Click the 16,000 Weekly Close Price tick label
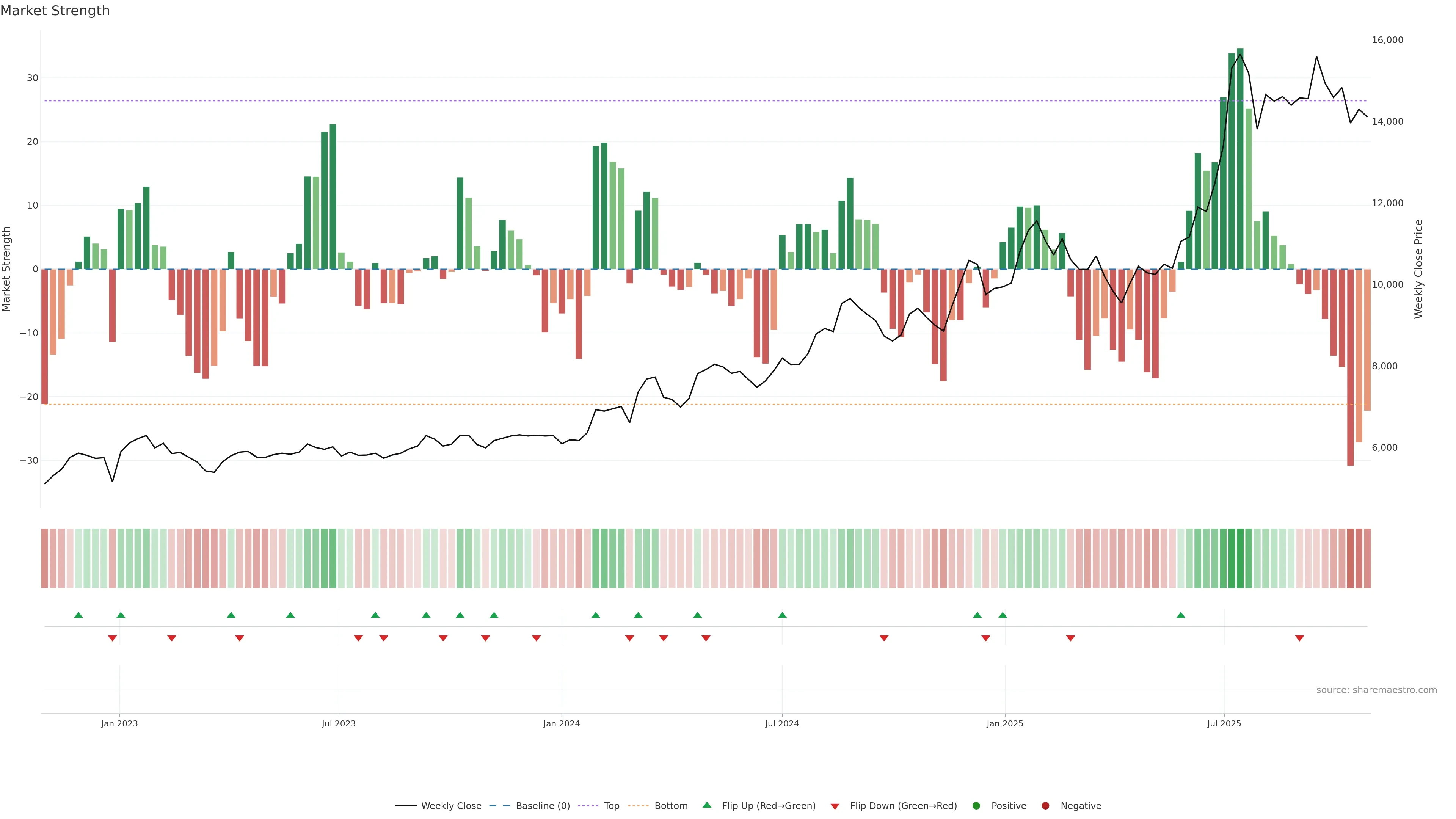 click(x=1387, y=40)
